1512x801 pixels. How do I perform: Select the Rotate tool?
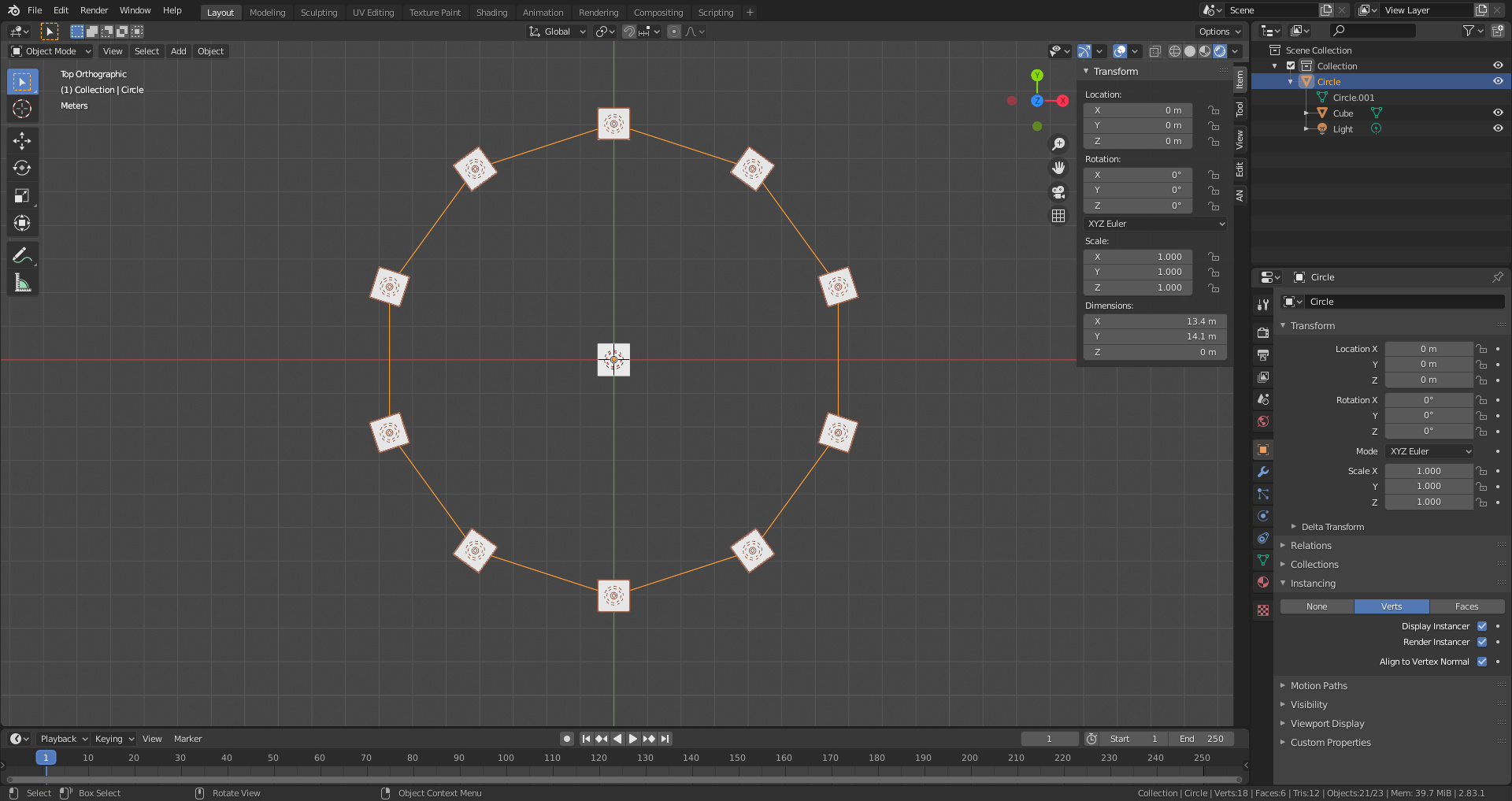tap(23, 169)
